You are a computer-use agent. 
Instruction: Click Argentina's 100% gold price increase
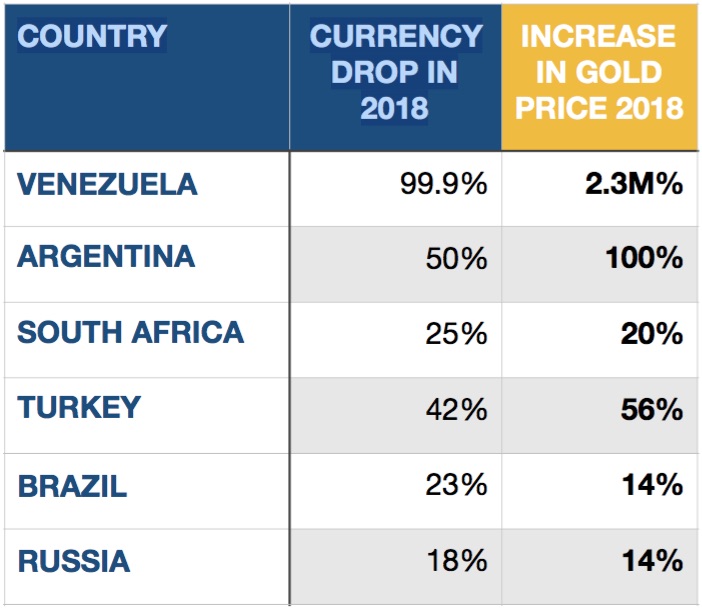[x=644, y=258]
